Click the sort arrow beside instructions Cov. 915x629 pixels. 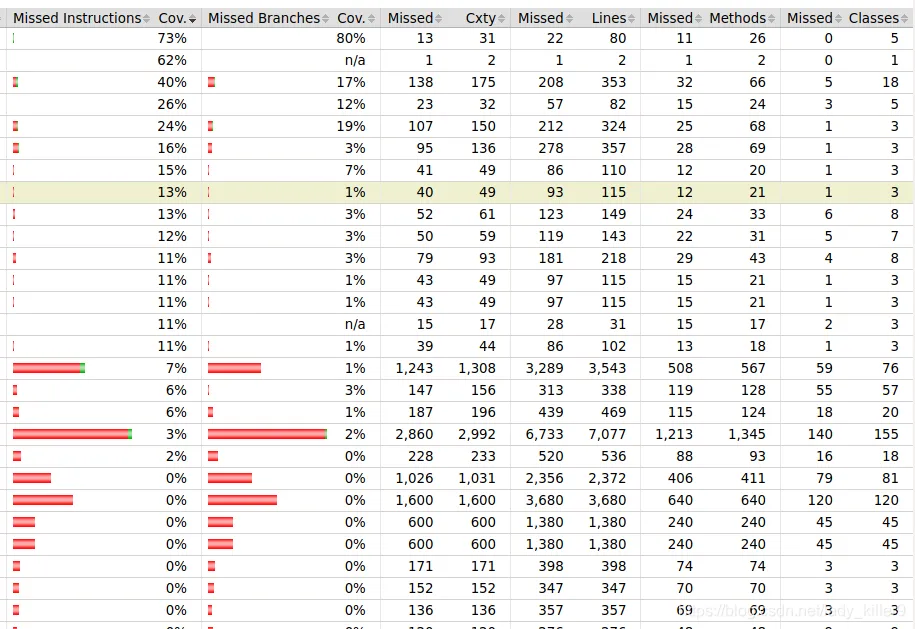[x=193, y=19]
